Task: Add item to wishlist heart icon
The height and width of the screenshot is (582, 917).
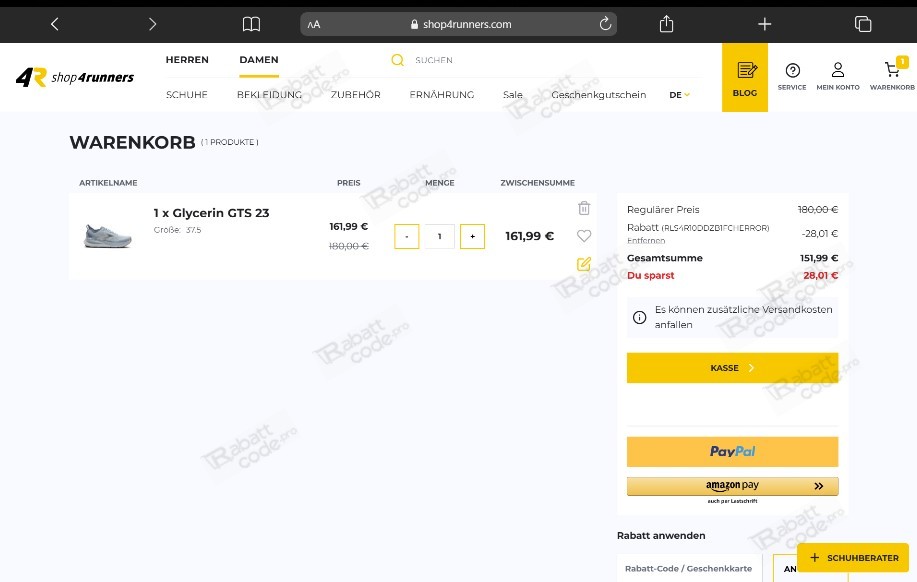Action: [x=584, y=236]
